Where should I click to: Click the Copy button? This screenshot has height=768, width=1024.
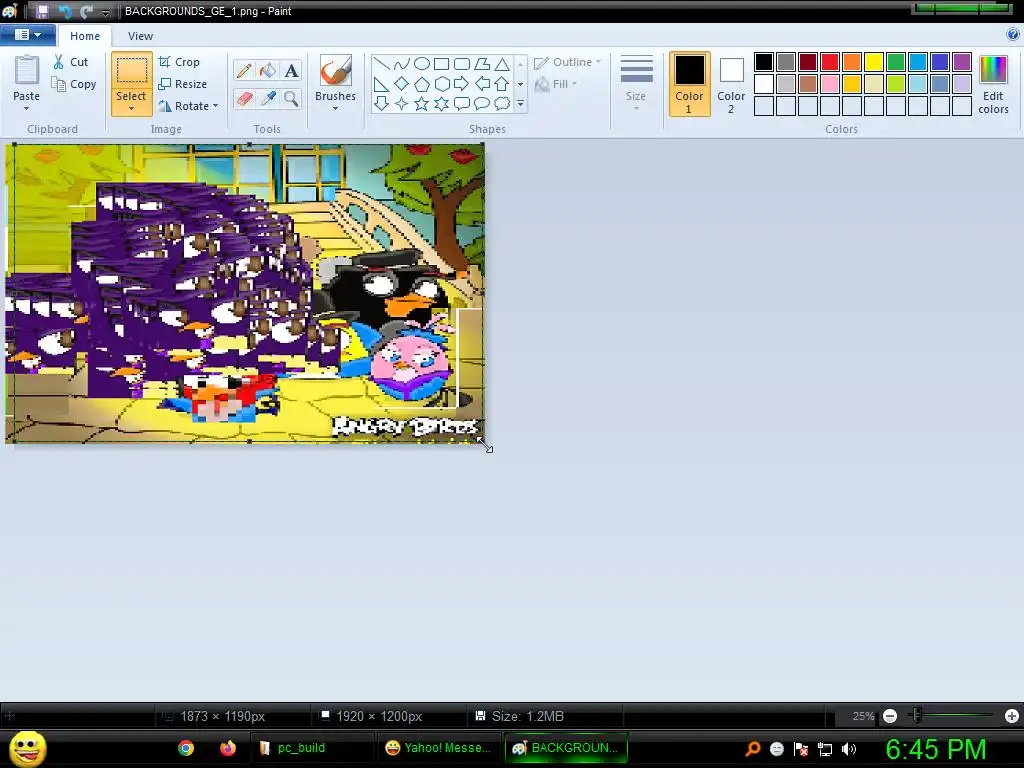coord(74,84)
